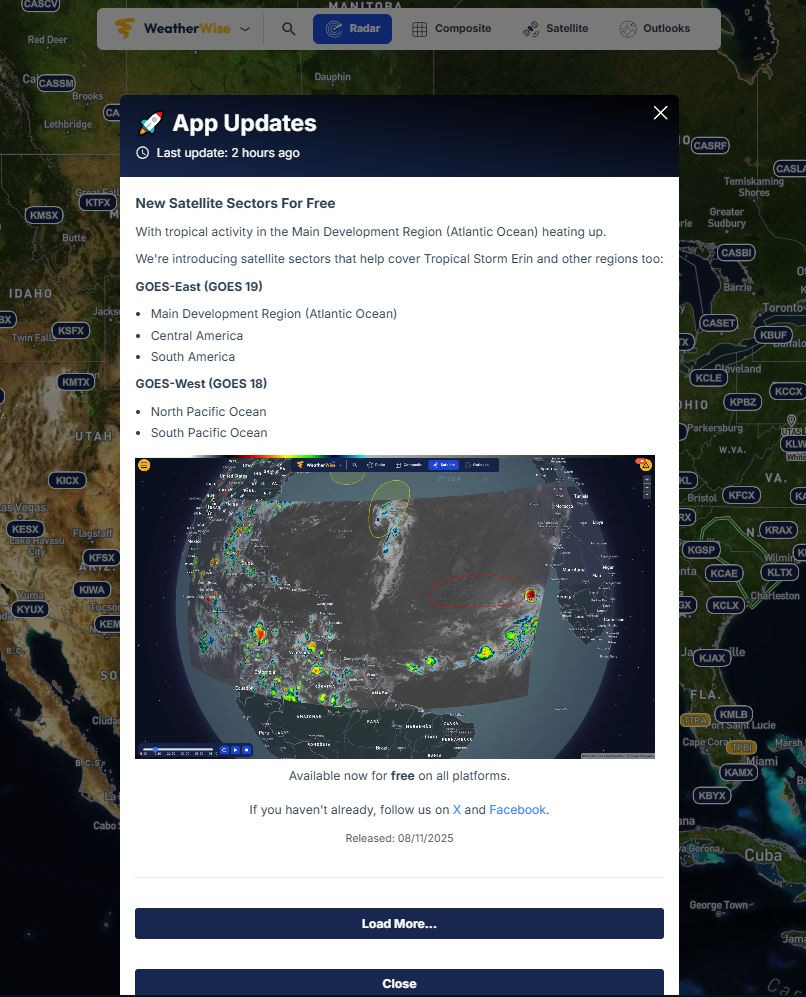Click the 'South Pacific Ocean' list item
This screenshot has width=806, height=997.
coord(209,432)
